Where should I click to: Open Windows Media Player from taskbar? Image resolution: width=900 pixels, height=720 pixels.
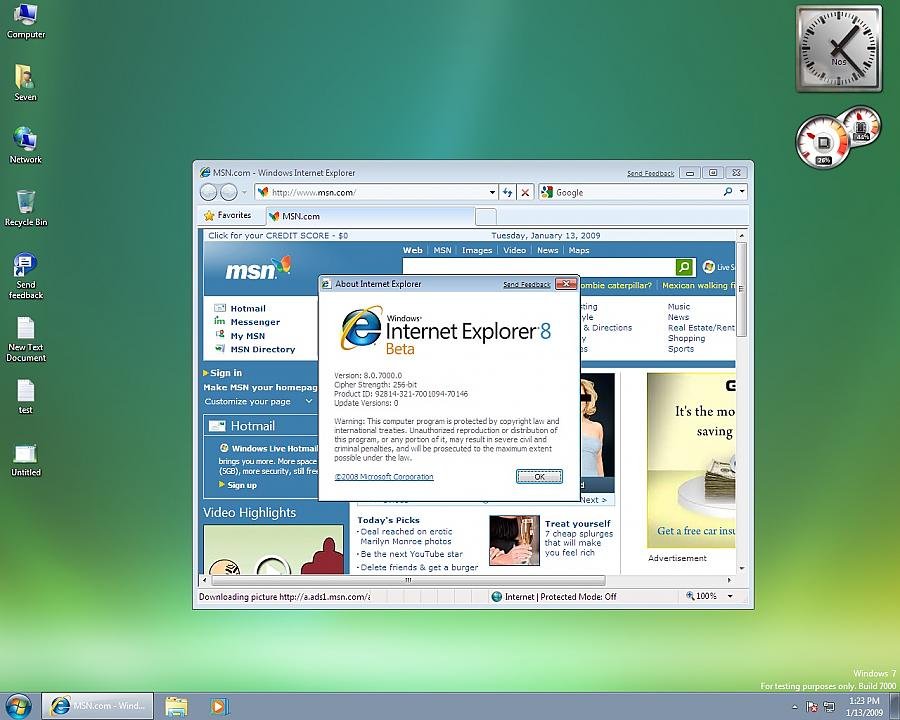[x=219, y=706]
